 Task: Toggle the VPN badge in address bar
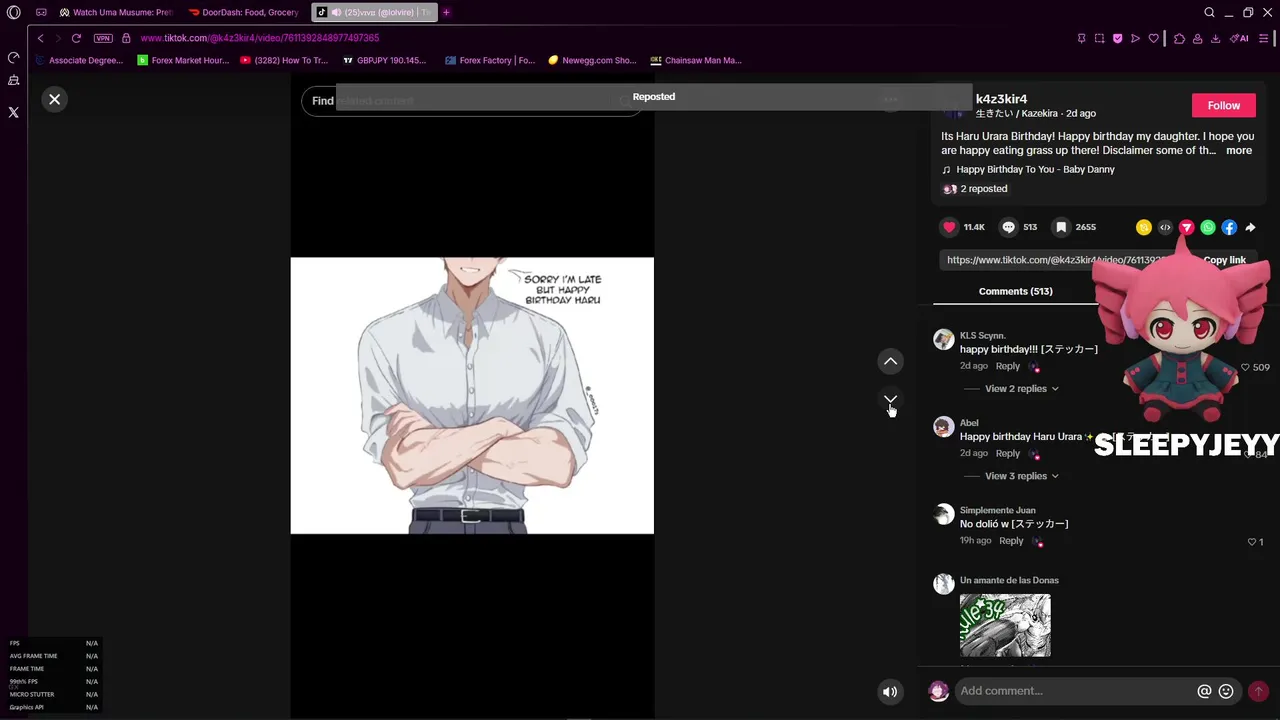click(x=103, y=38)
